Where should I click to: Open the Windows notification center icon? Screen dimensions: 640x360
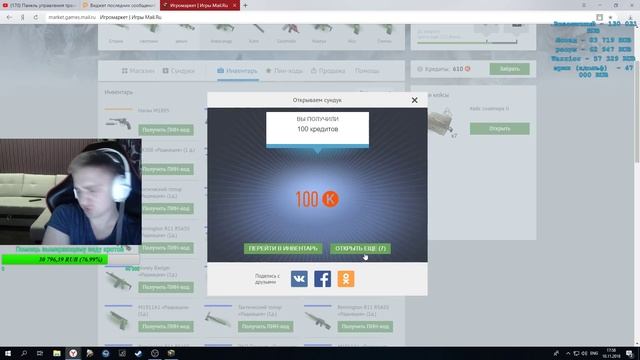coord(630,353)
